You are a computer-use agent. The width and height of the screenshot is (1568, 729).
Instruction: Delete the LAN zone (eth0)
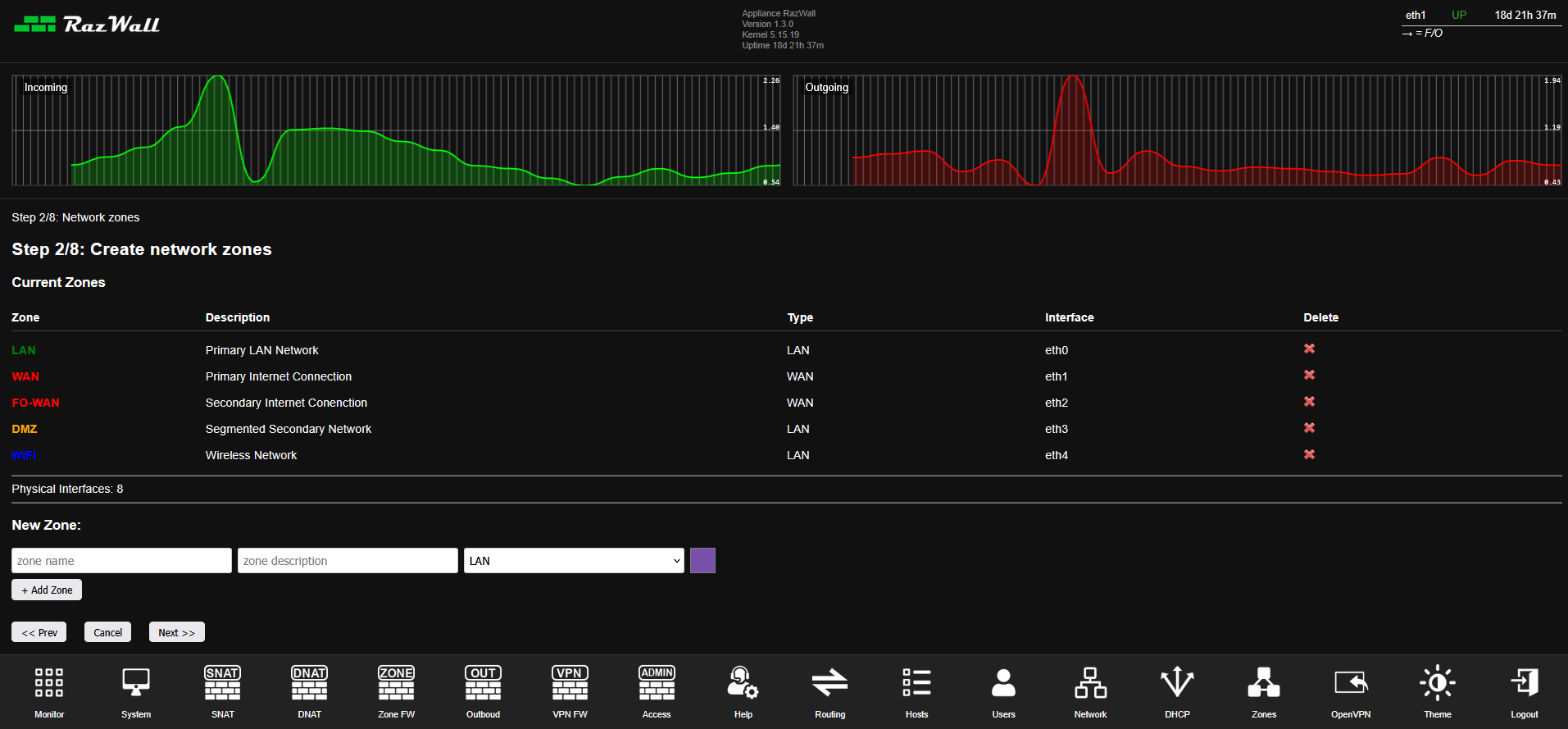[1310, 349]
